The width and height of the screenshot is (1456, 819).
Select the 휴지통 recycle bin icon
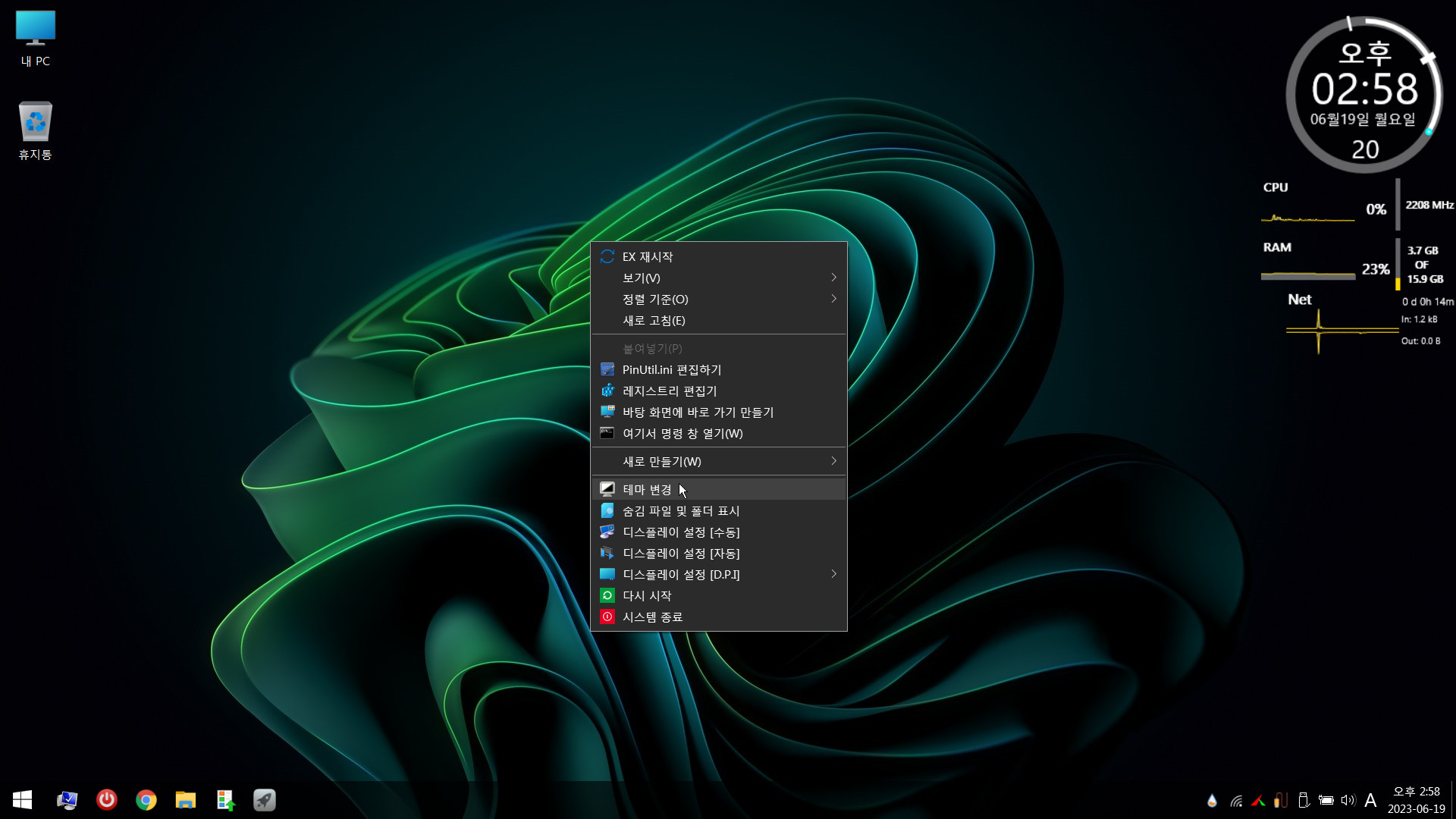(36, 130)
